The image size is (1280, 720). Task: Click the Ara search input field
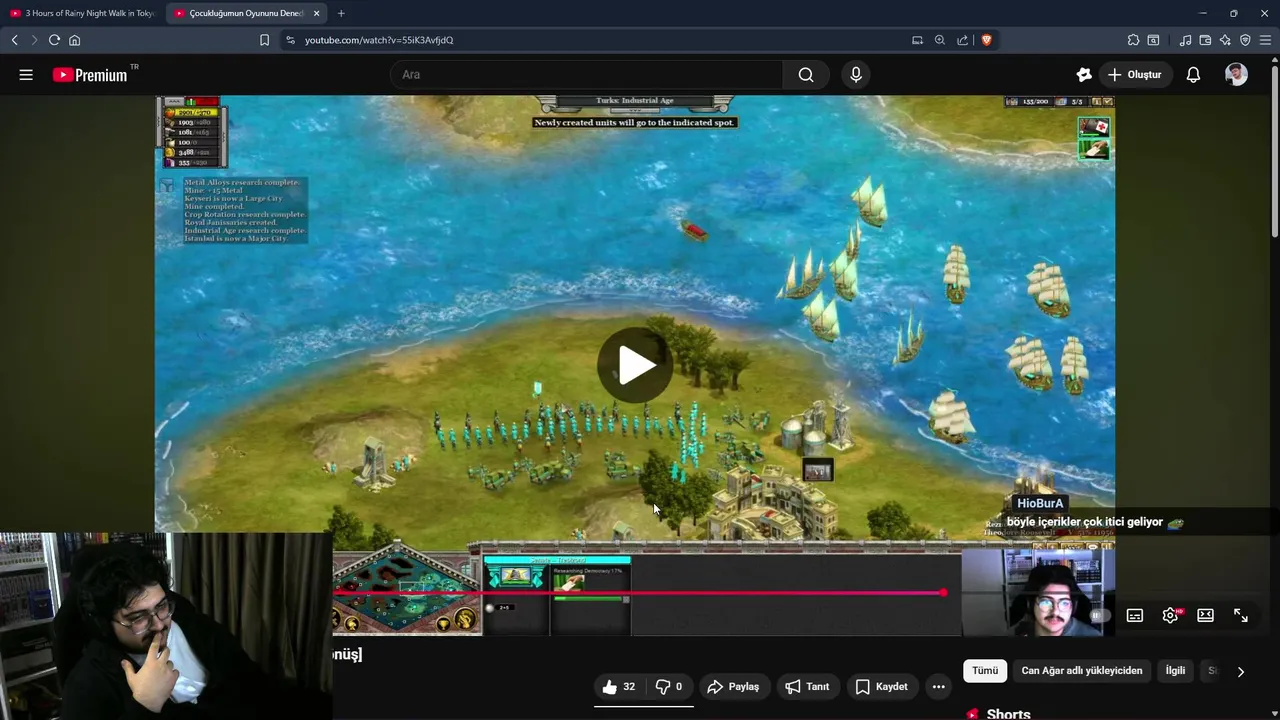[587, 75]
